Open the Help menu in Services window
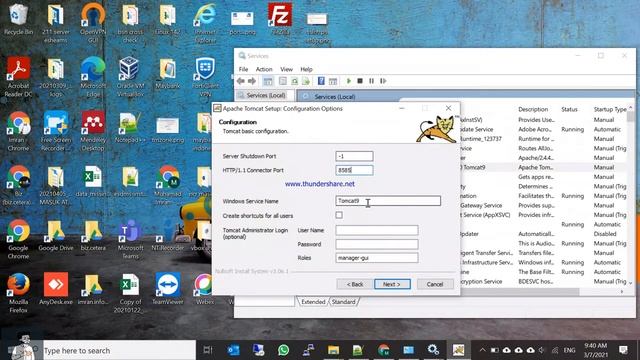This screenshot has width=640, height=360. [x=307, y=69]
